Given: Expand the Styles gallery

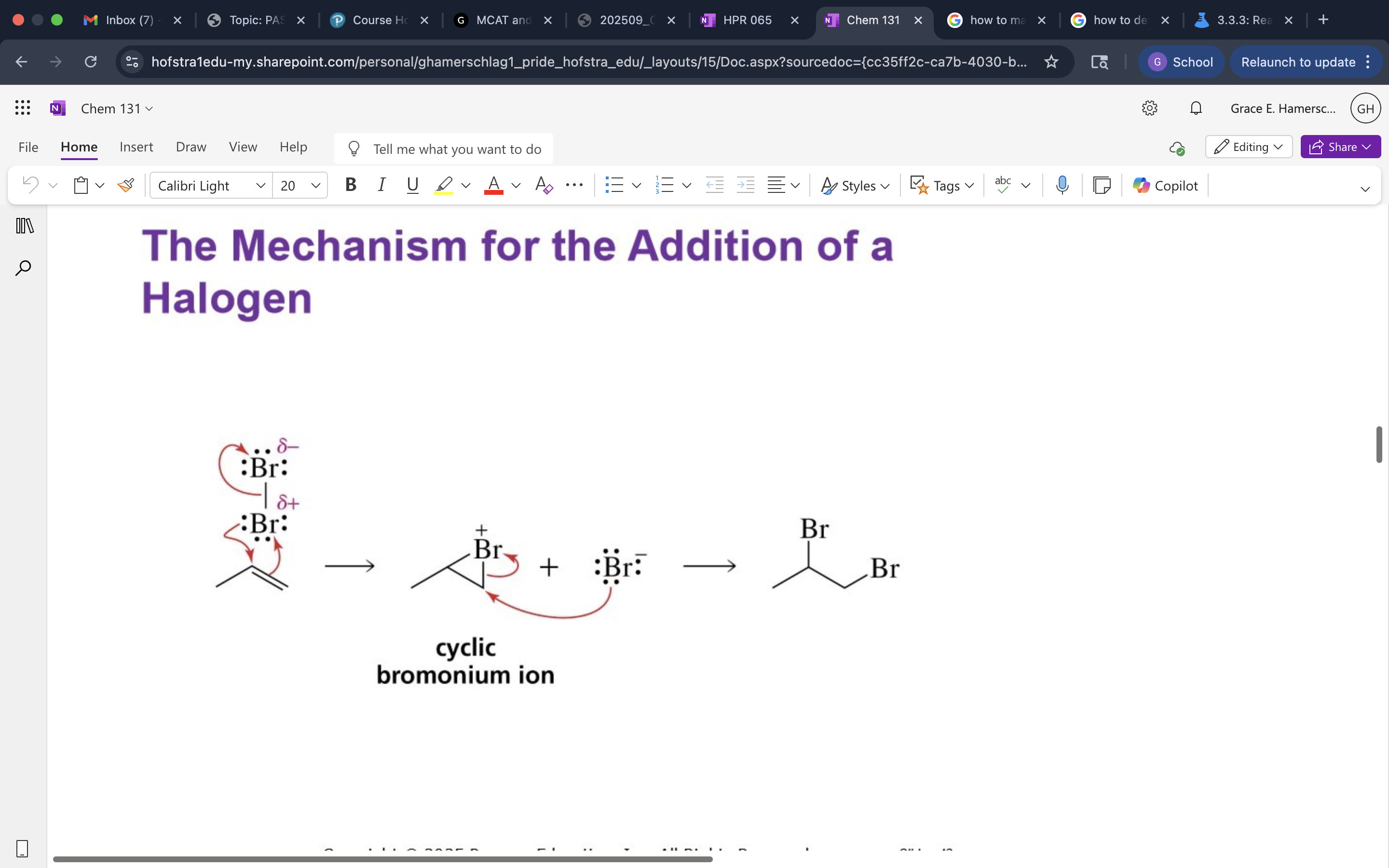Looking at the screenshot, I should 854,185.
